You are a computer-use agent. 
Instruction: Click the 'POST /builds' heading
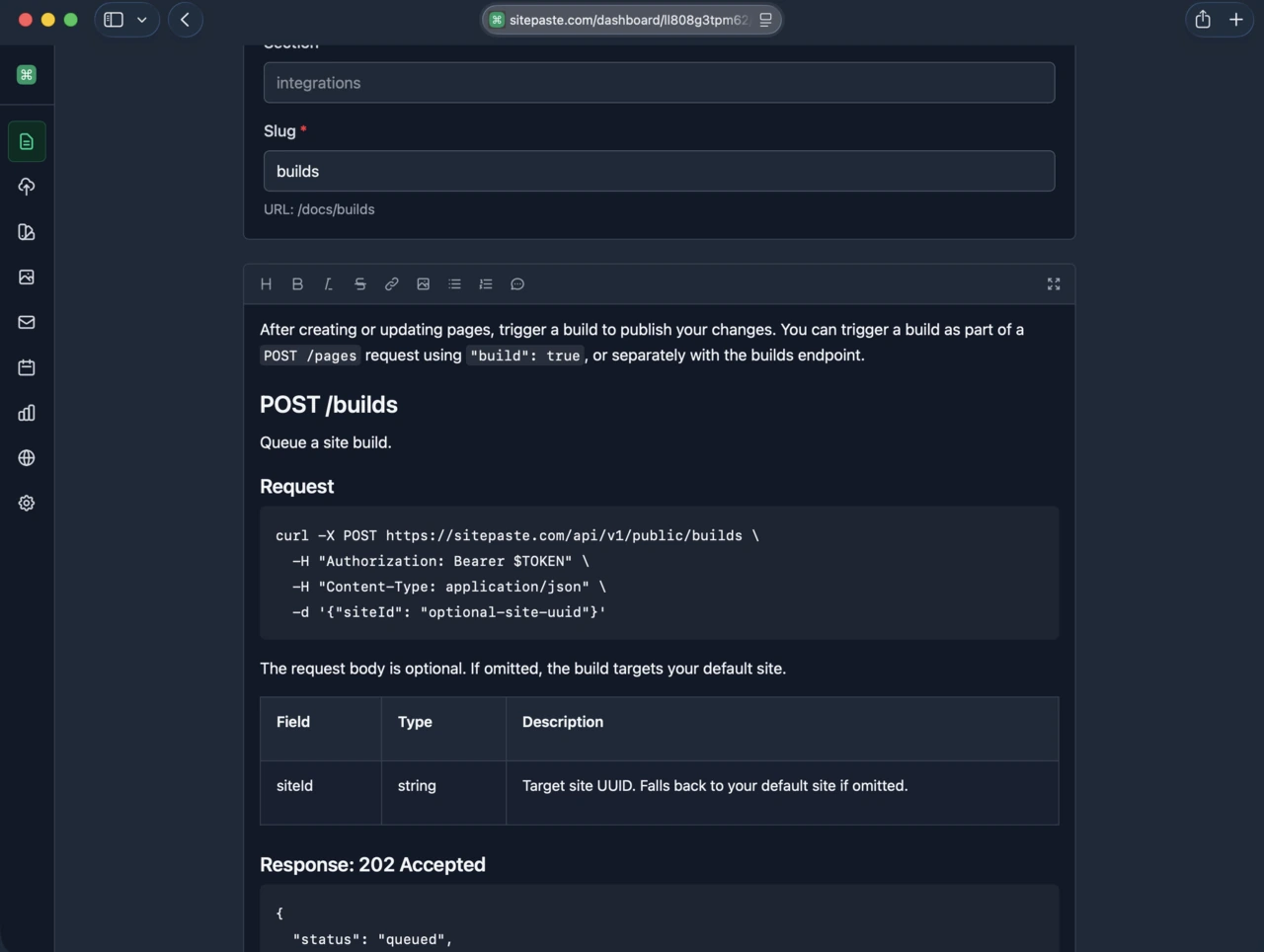tap(329, 405)
